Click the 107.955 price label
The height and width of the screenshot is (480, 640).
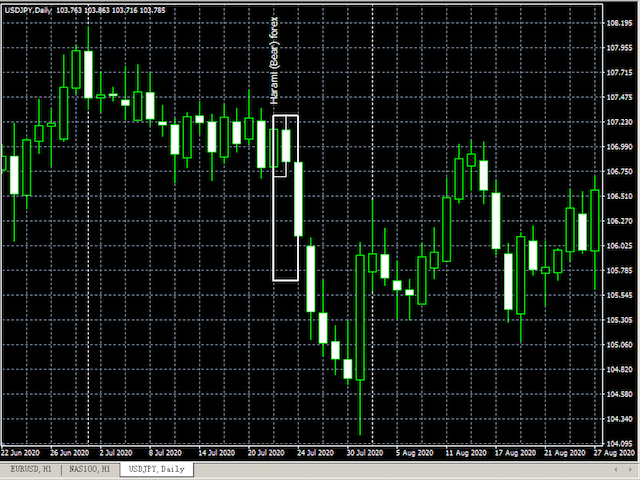point(619,48)
